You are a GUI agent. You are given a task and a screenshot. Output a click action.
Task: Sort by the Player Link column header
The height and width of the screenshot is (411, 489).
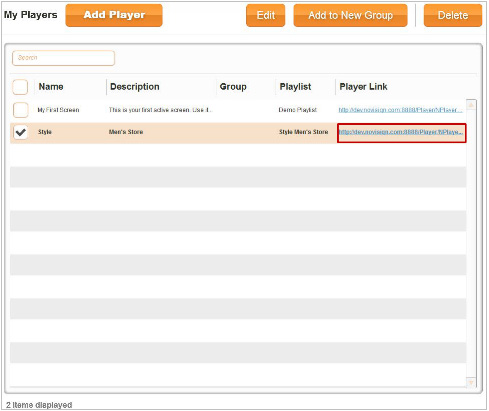coord(363,87)
